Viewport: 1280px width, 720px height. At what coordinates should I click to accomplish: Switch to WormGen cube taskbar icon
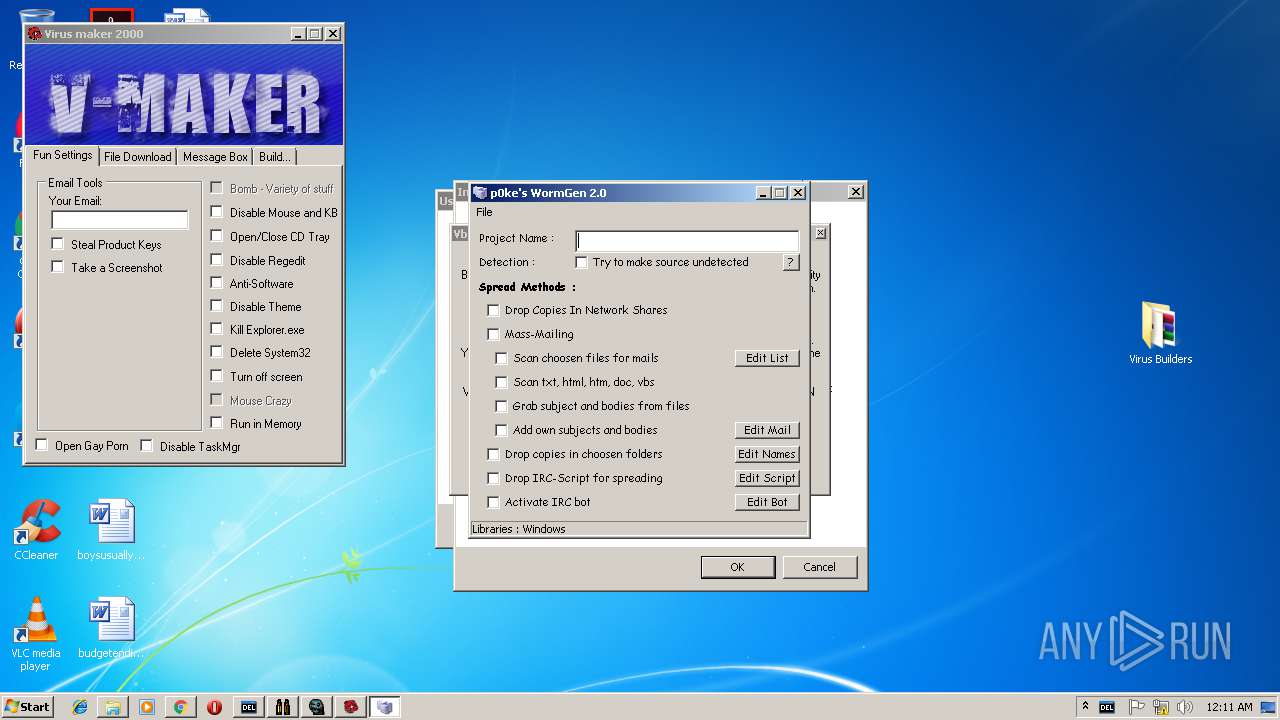point(385,707)
